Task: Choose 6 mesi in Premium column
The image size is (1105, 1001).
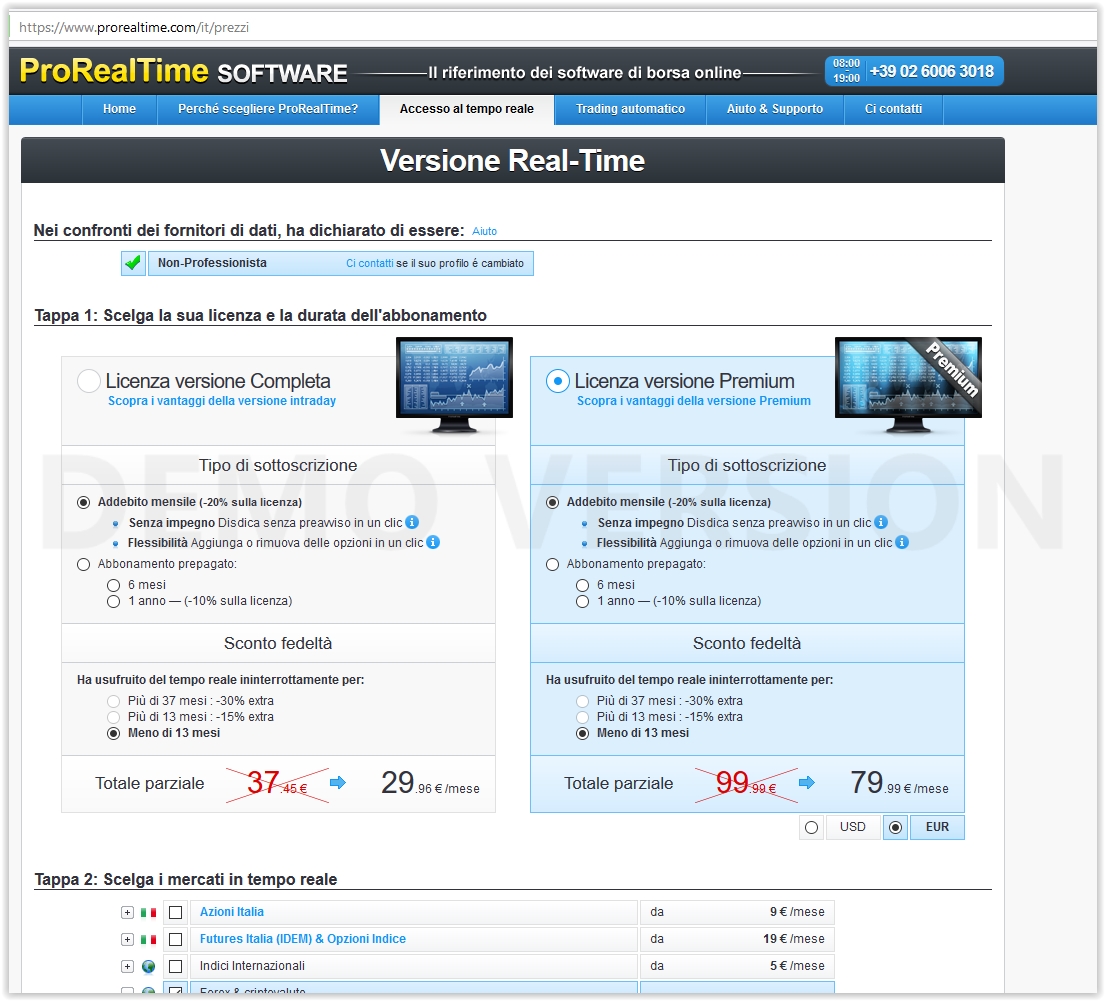Action: (582, 585)
